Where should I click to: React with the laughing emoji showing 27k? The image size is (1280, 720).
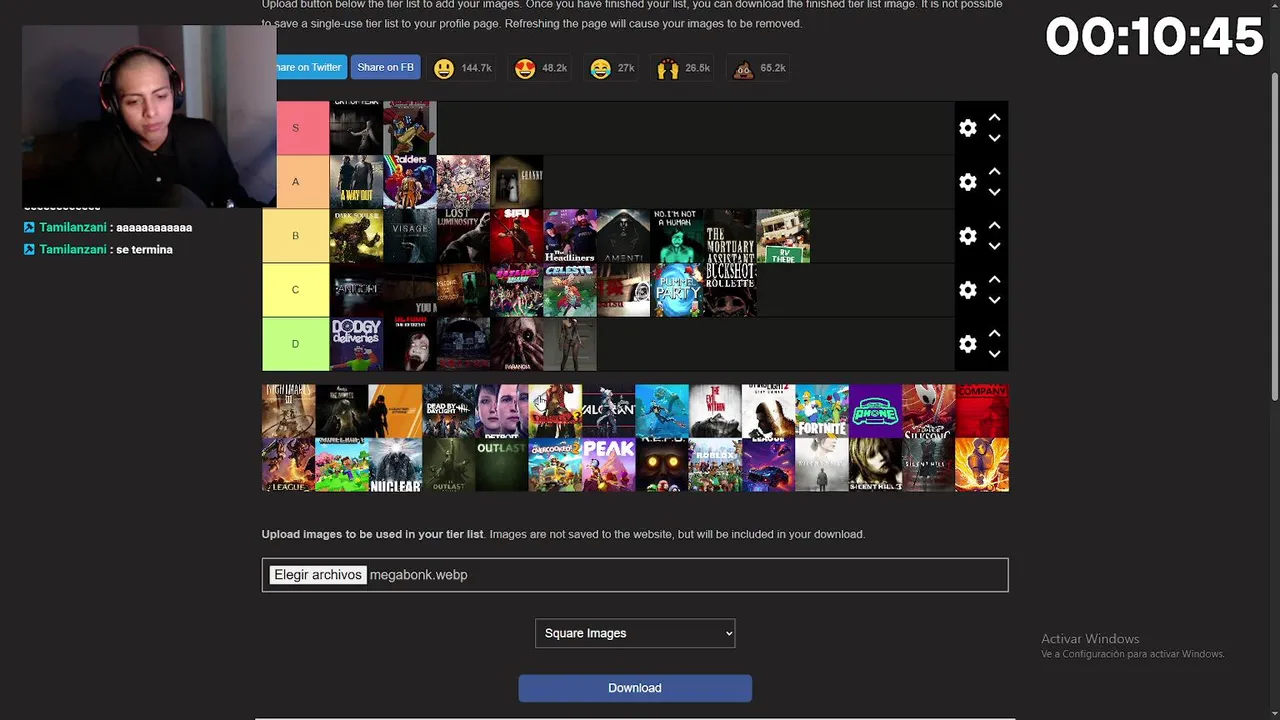(x=612, y=68)
